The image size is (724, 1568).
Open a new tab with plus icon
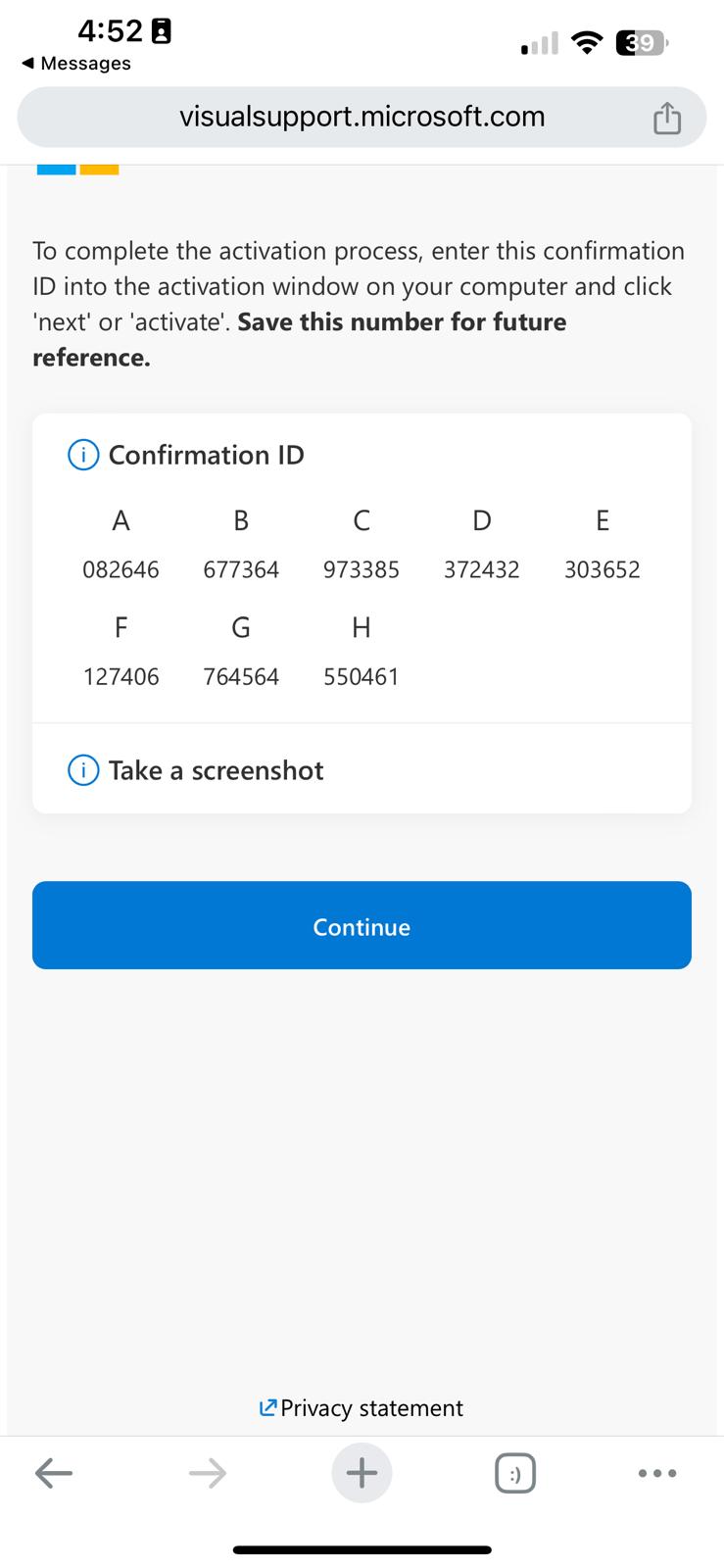tap(362, 1472)
